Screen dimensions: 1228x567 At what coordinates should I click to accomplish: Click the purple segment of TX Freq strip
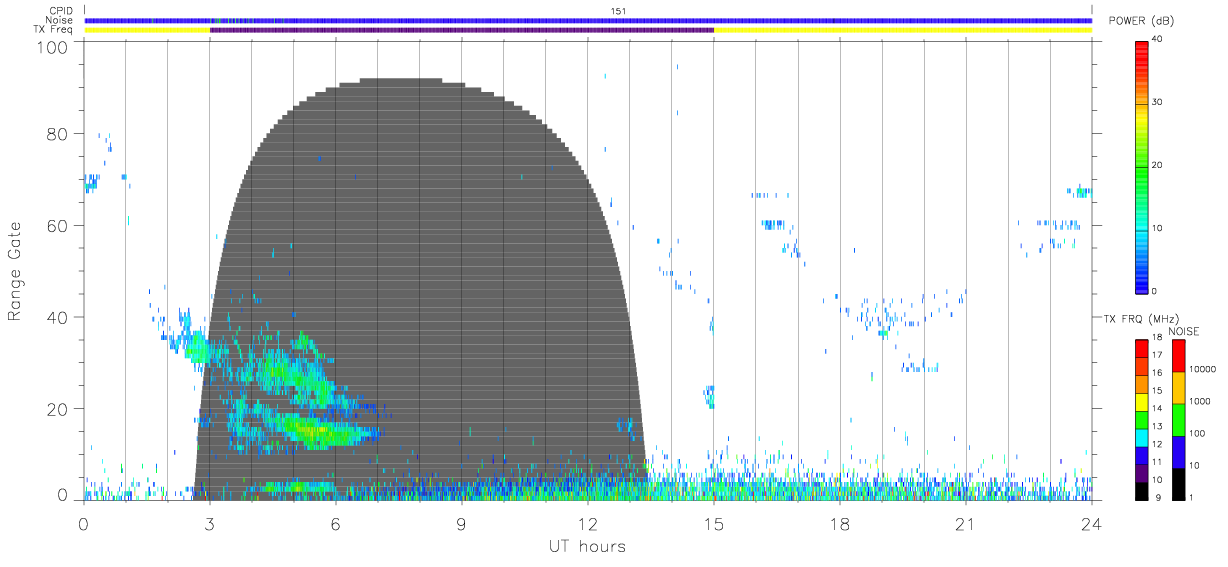(x=462, y=30)
